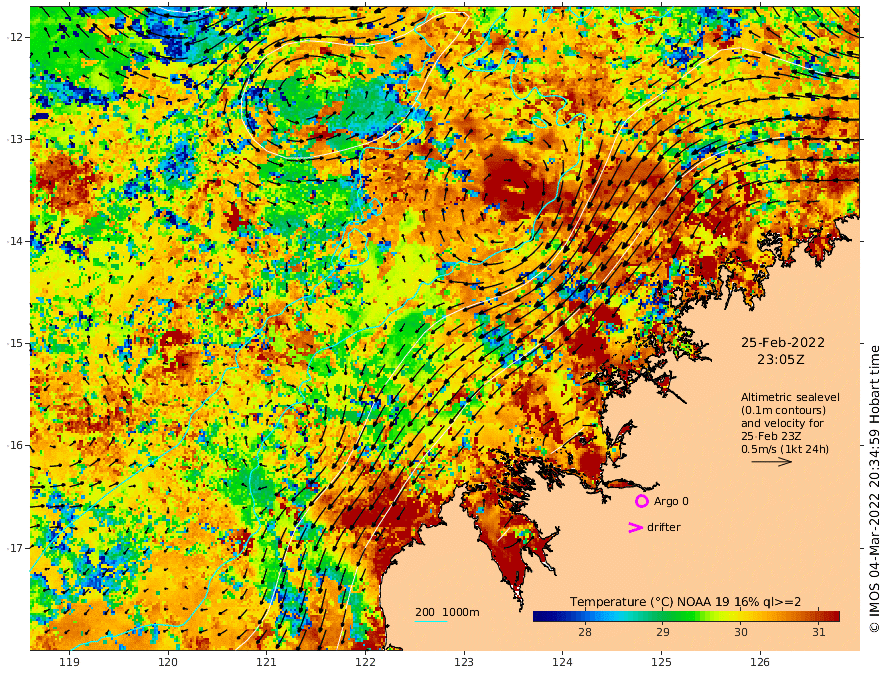Click longitude axis label 123
The height and width of the screenshot is (680, 880).
464,663
